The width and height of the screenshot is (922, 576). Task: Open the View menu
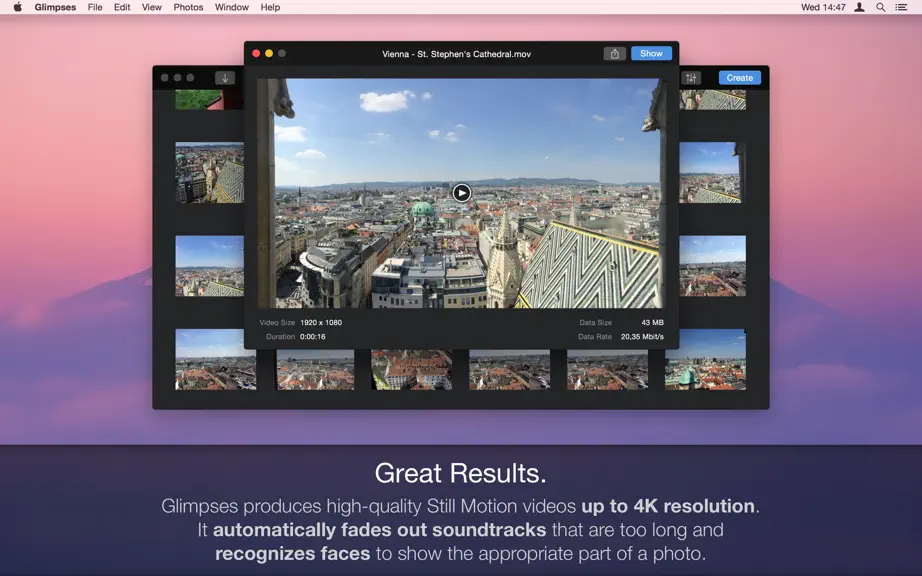pos(151,7)
